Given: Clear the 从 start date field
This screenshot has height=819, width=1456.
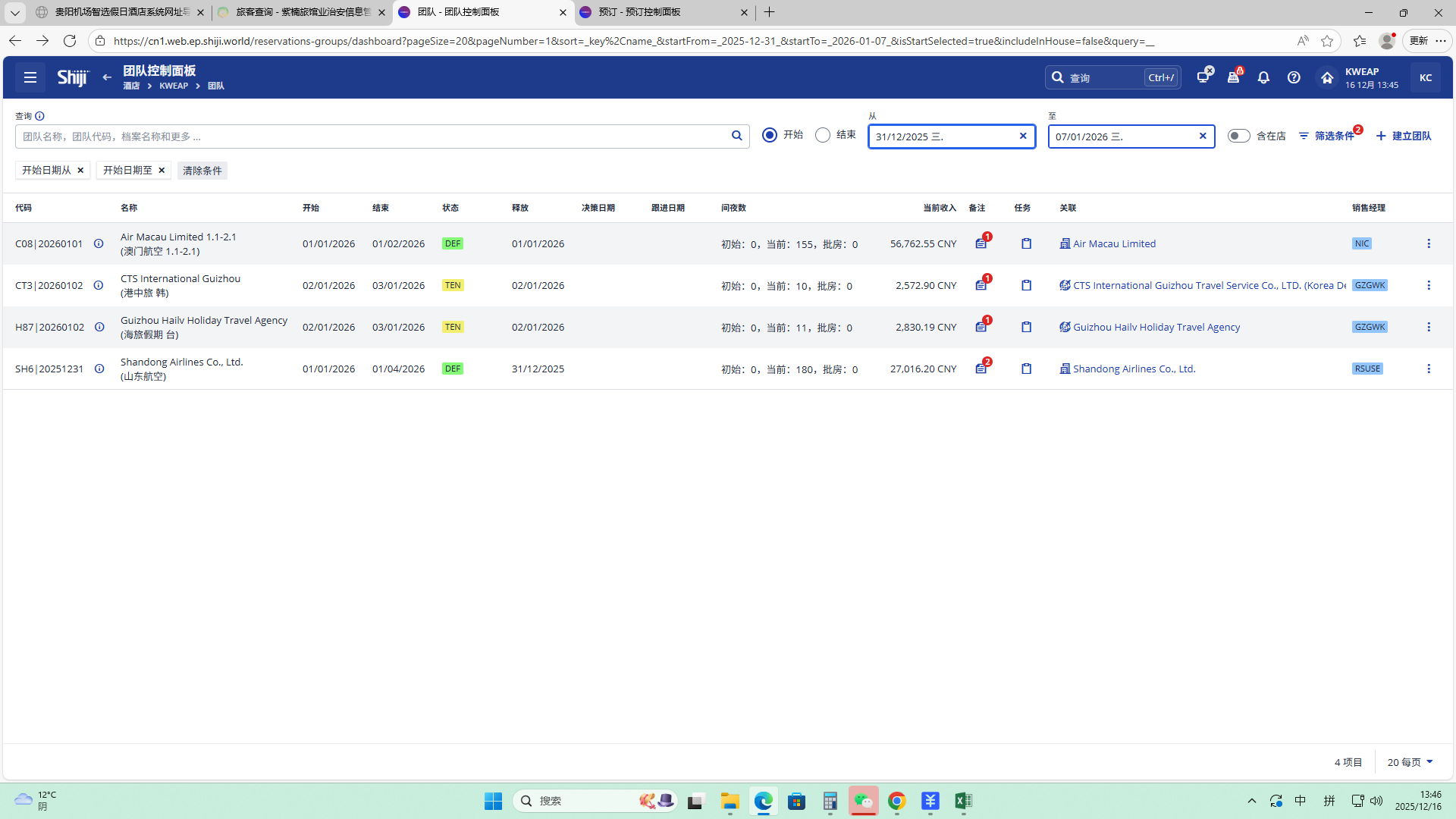Looking at the screenshot, I should (x=1023, y=136).
